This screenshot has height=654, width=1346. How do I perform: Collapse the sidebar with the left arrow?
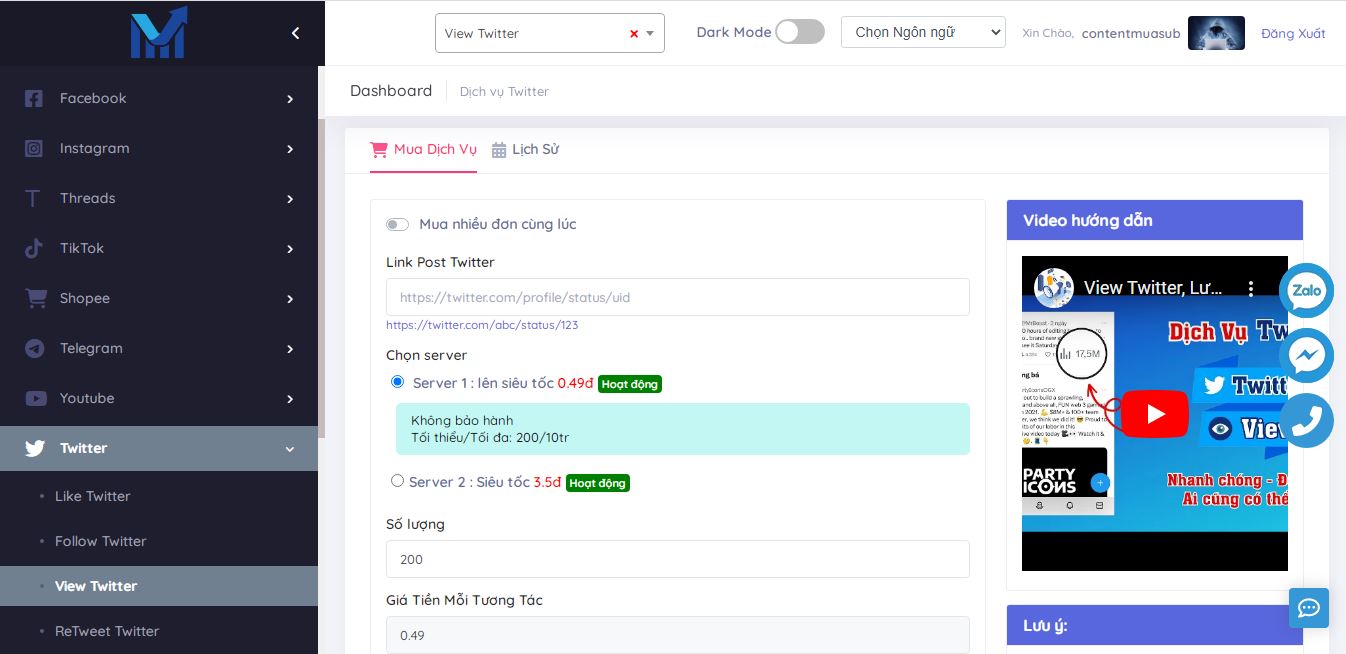[x=295, y=33]
